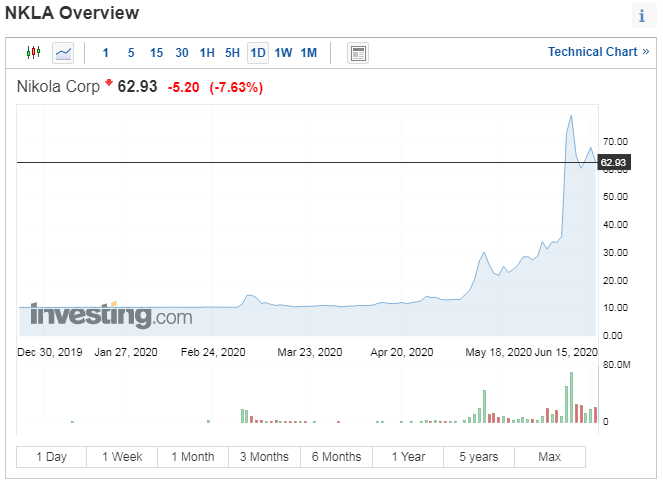
Task: Show the Max range
Action: 550,457
